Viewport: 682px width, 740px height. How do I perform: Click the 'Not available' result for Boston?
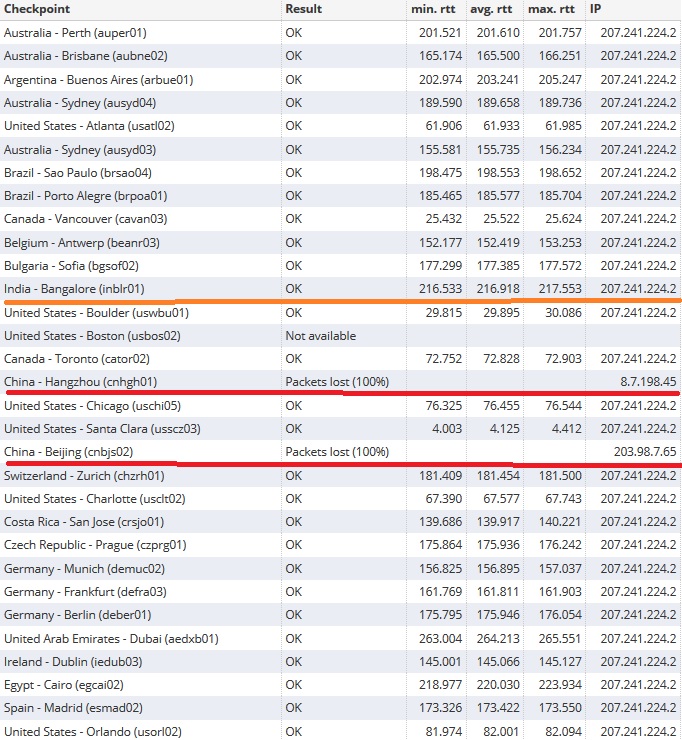[x=320, y=336]
